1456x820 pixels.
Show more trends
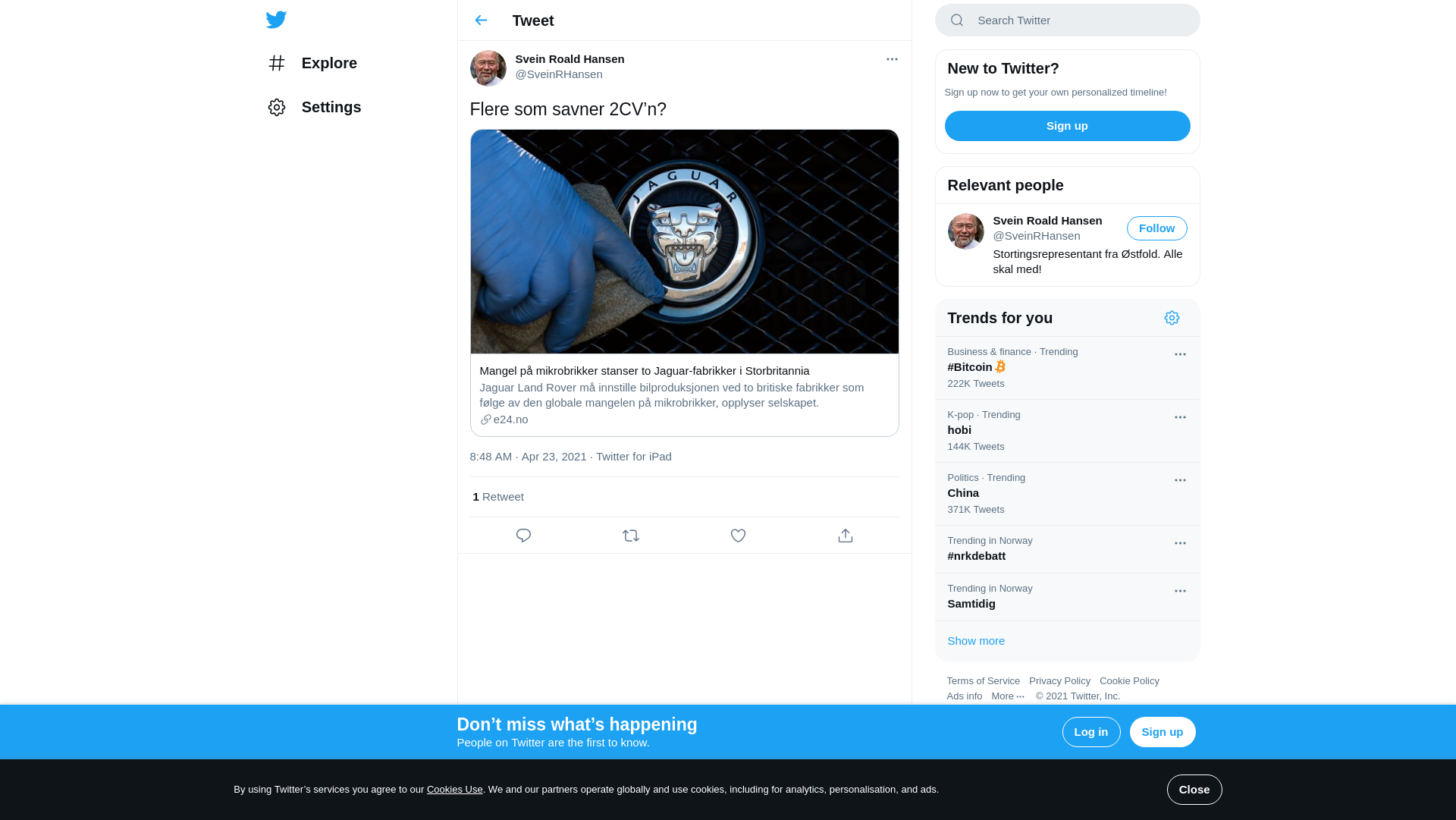pyautogui.click(x=976, y=641)
